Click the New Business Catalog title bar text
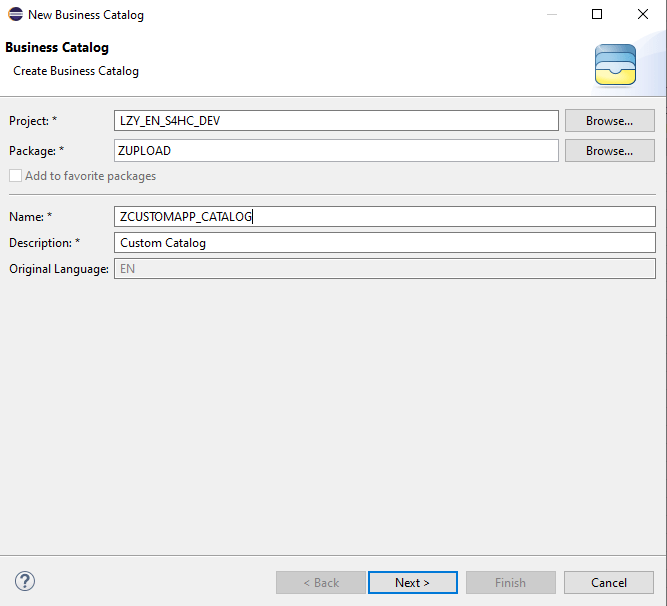The width and height of the screenshot is (667, 606). point(86,15)
